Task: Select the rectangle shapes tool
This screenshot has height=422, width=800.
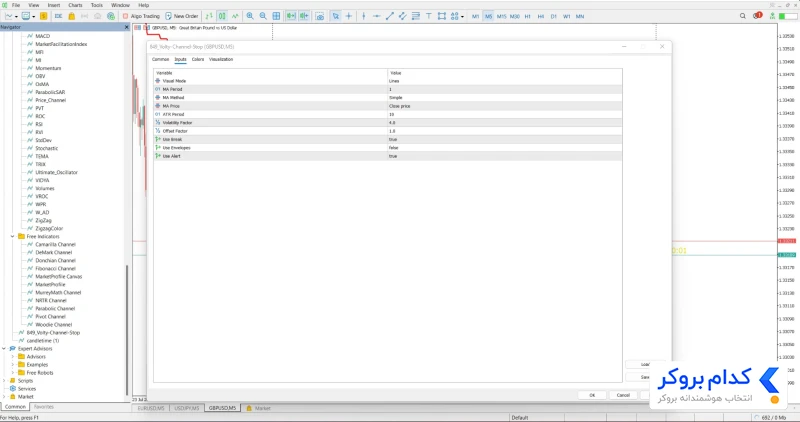Action: click(x=442, y=16)
